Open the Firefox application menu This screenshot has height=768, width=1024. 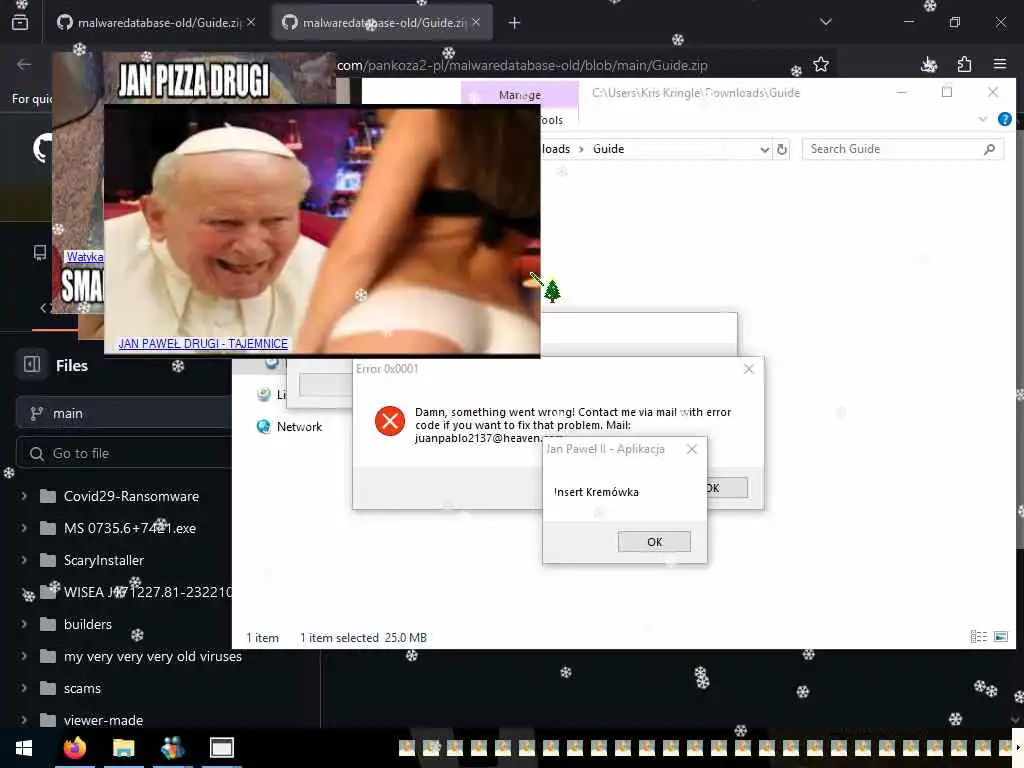click(x=999, y=64)
